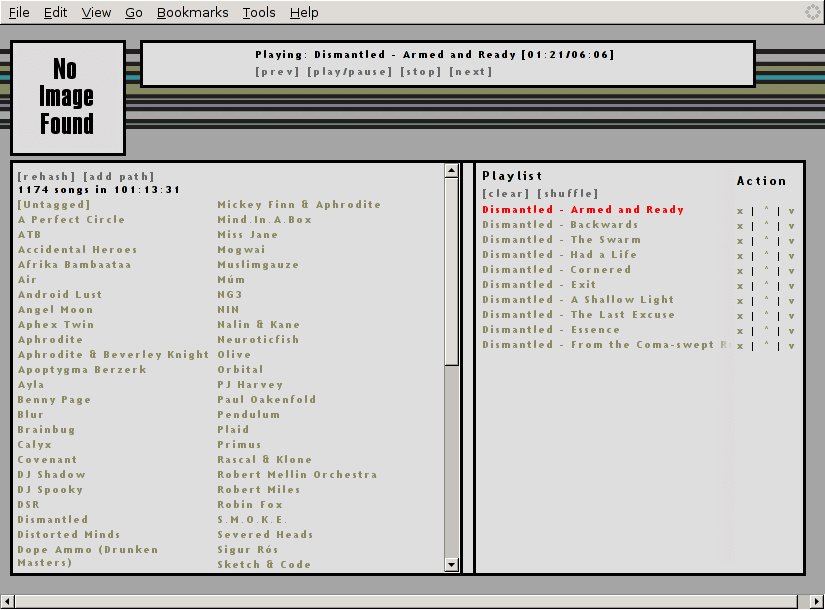Clear the playlist with [clear]
This screenshot has width=825, height=610.
coord(506,193)
